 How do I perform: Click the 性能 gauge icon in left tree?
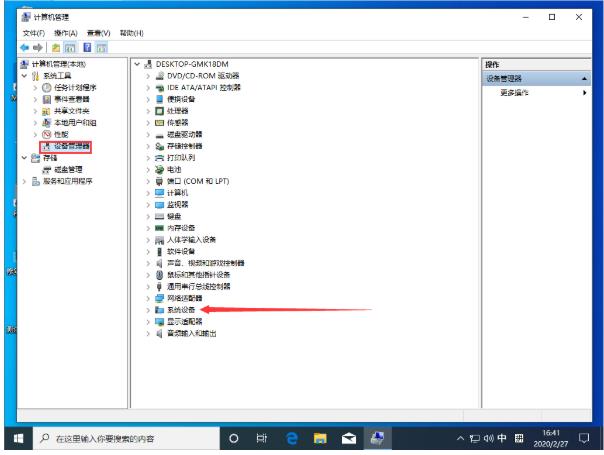(47, 134)
